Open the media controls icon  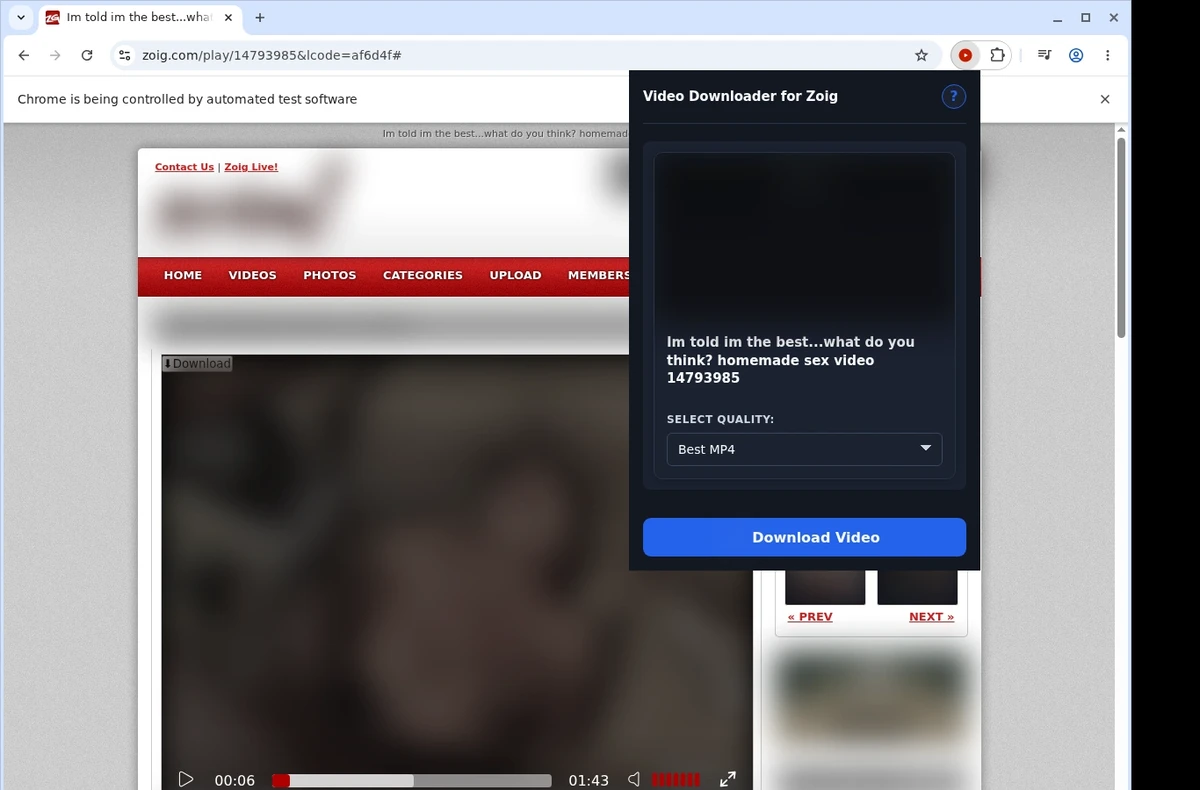(1044, 56)
